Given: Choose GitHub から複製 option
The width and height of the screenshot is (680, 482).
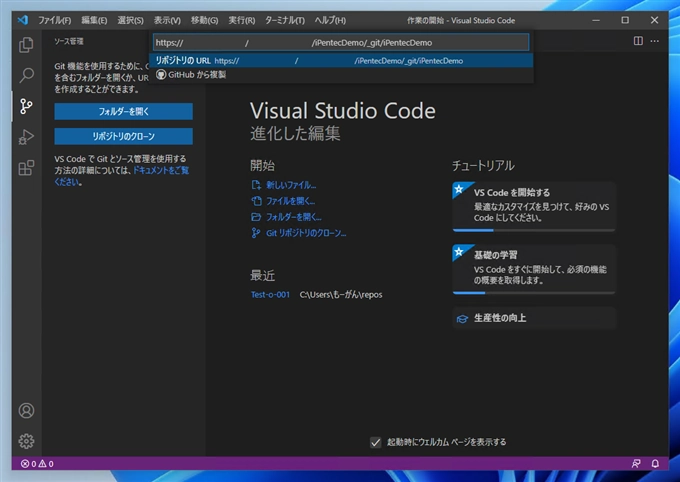Looking at the screenshot, I should pos(341,75).
